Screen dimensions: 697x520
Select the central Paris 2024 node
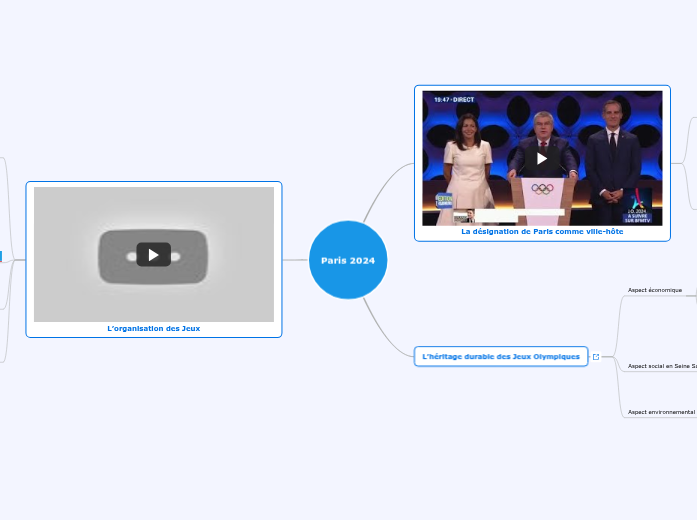pyautogui.click(x=348, y=260)
